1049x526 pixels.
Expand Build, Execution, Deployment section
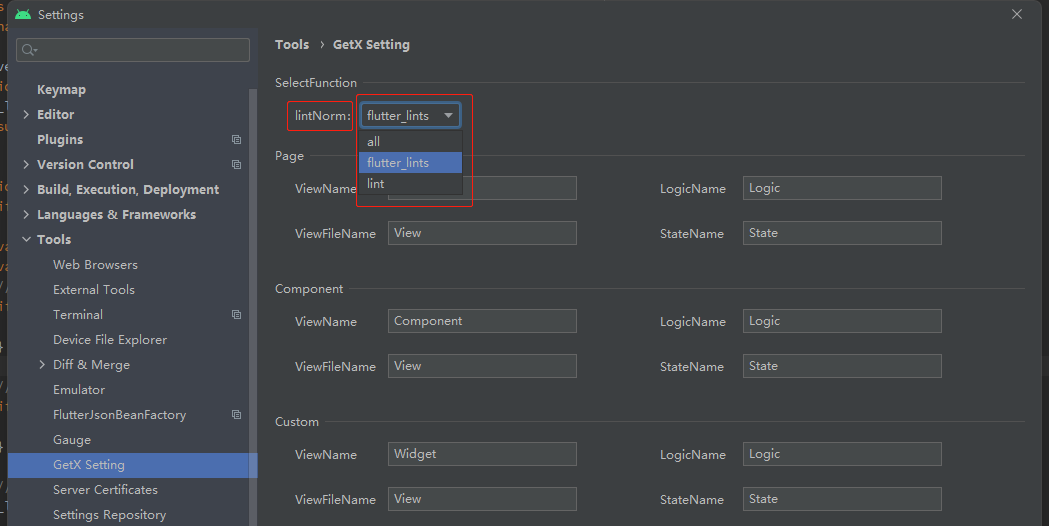(26, 190)
